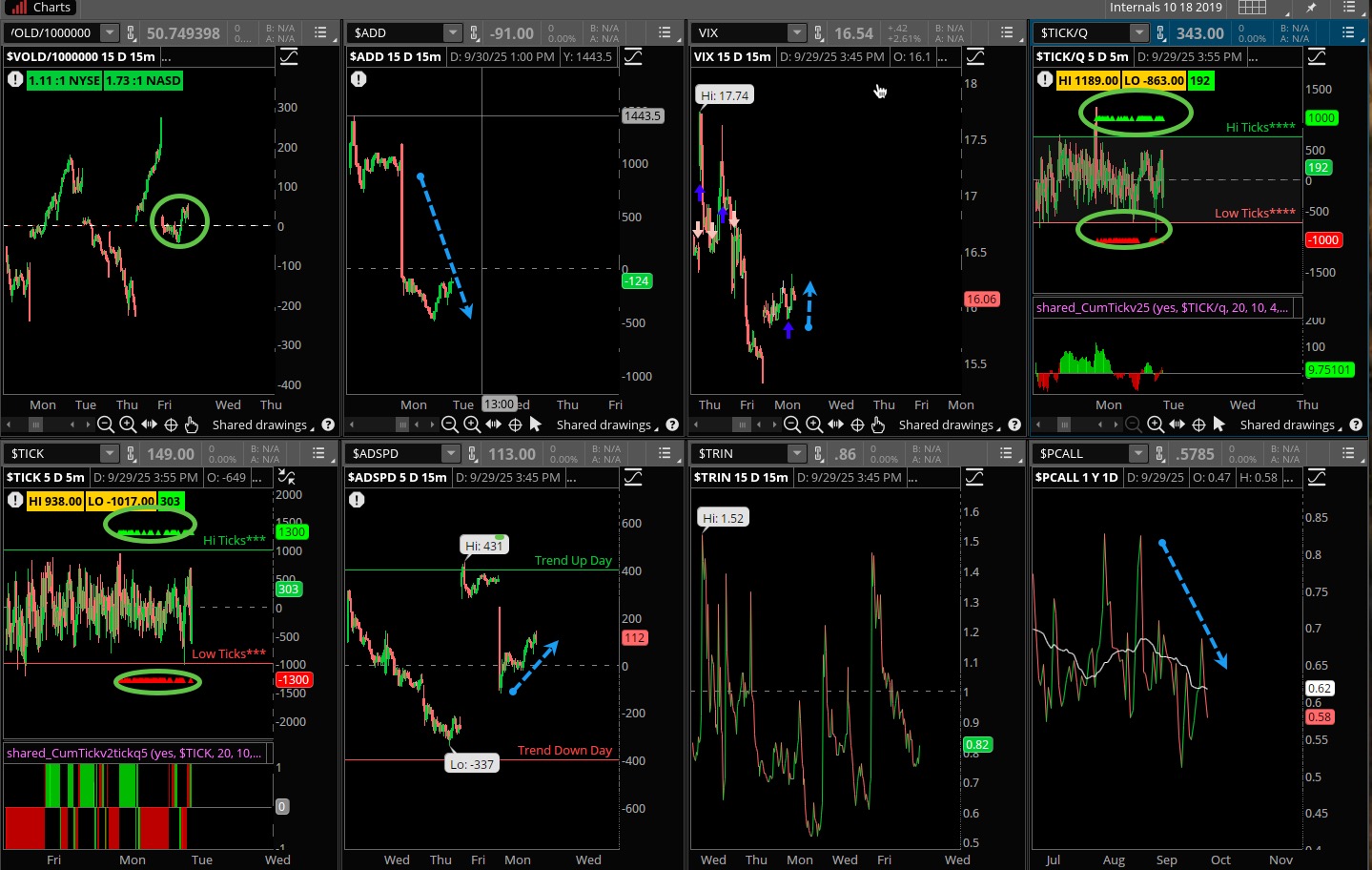Click the pin icon in the top bar

click(x=1311, y=8)
